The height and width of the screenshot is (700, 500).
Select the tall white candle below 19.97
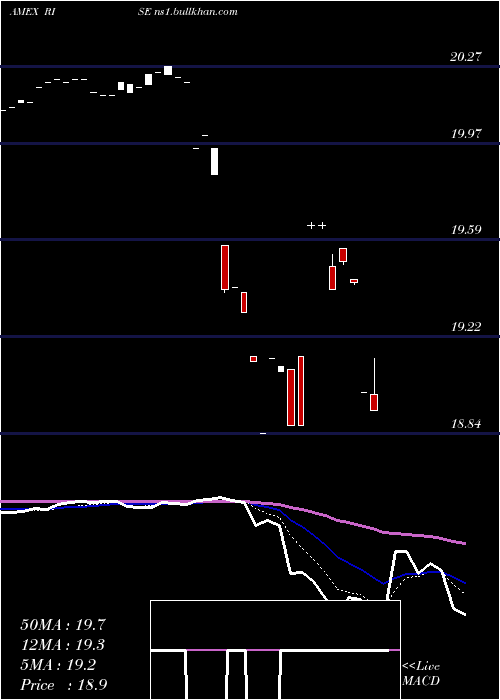coord(214,161)
